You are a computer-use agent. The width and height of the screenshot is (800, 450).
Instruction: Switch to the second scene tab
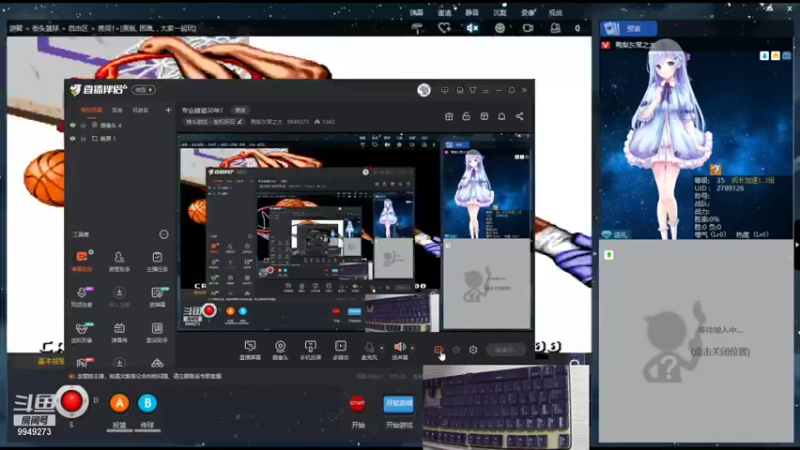pos(117,110)
